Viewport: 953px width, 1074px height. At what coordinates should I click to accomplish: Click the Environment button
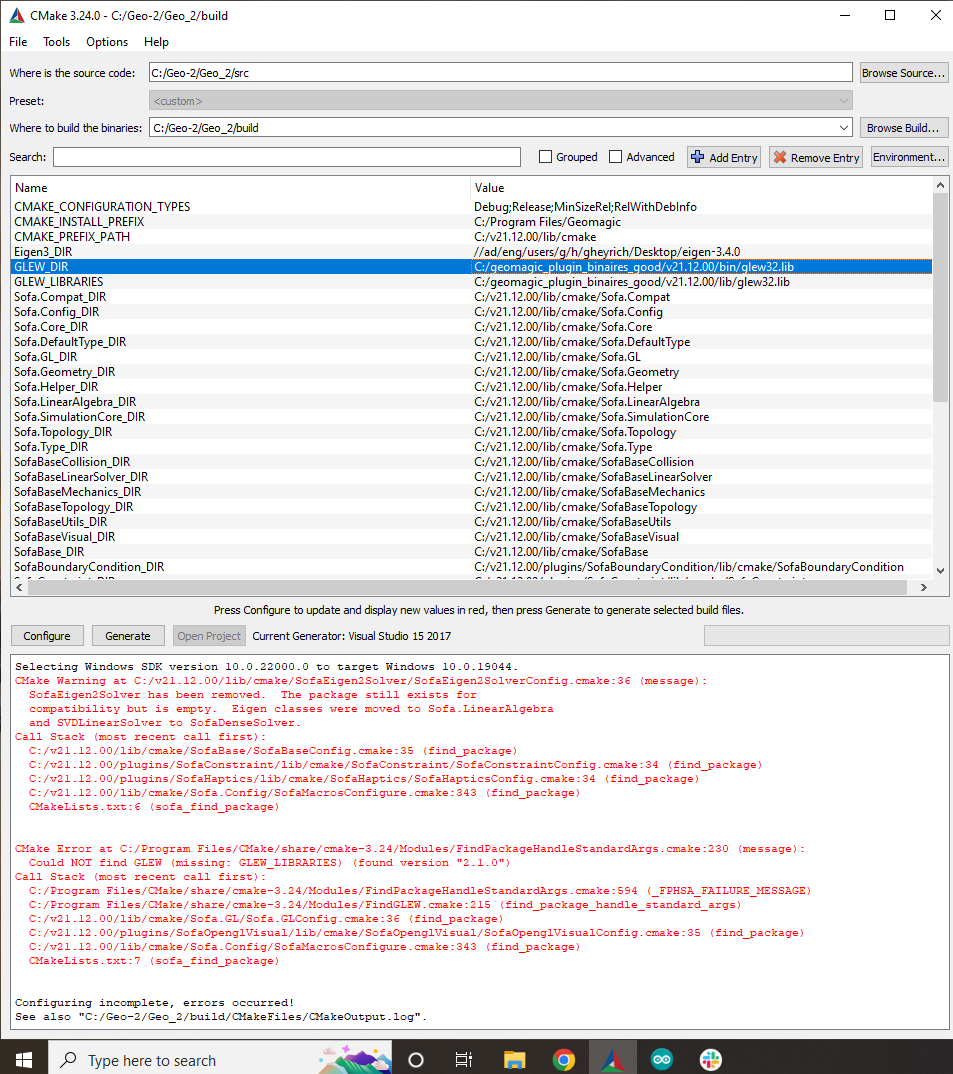(909, 157)
